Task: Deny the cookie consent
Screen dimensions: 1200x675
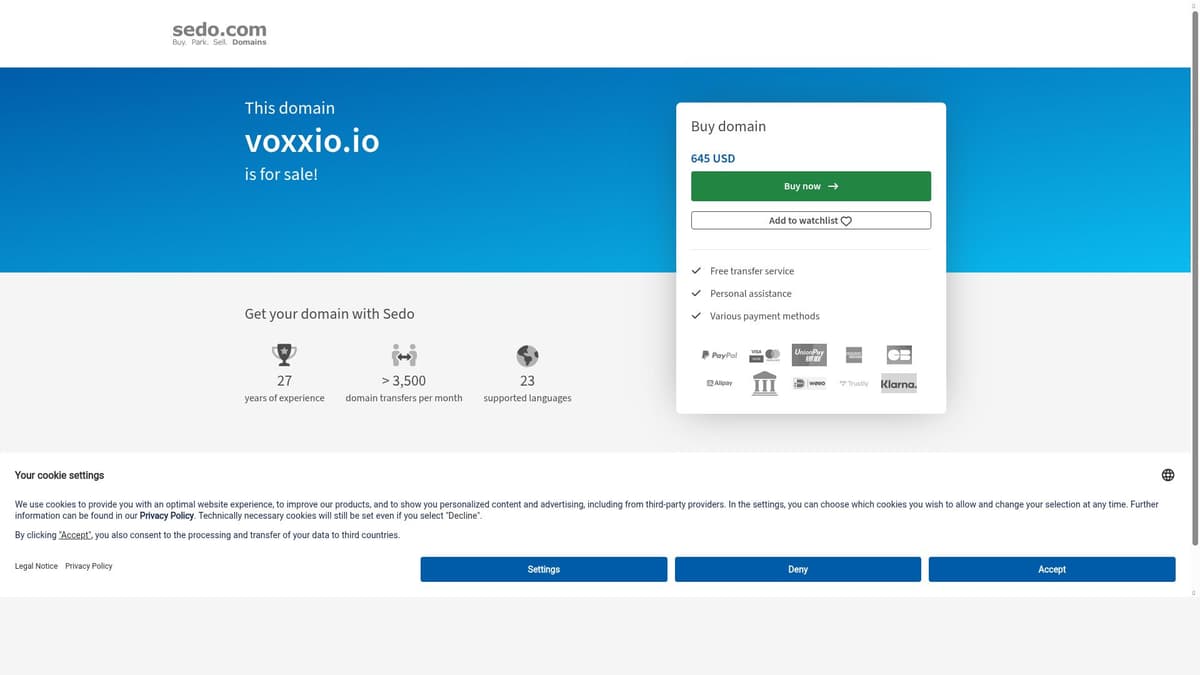Action: [797, 569]
